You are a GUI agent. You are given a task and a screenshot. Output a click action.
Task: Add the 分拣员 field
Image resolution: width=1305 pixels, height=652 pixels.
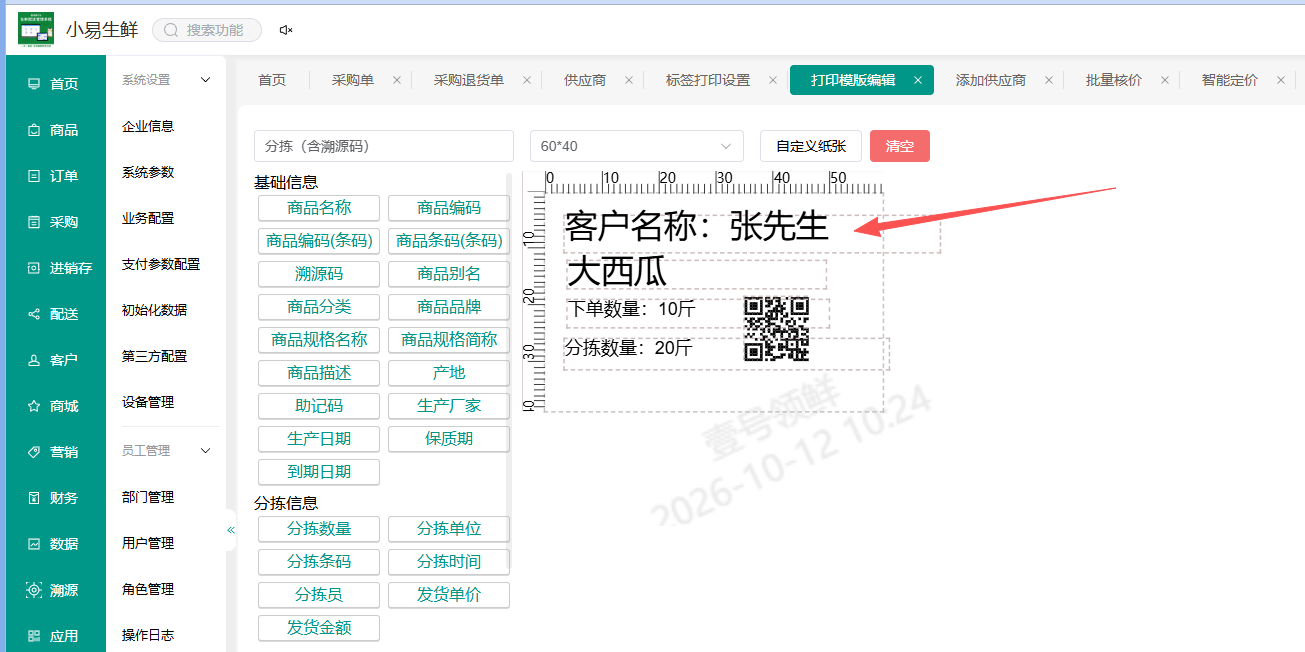click(x=319, y=595)
